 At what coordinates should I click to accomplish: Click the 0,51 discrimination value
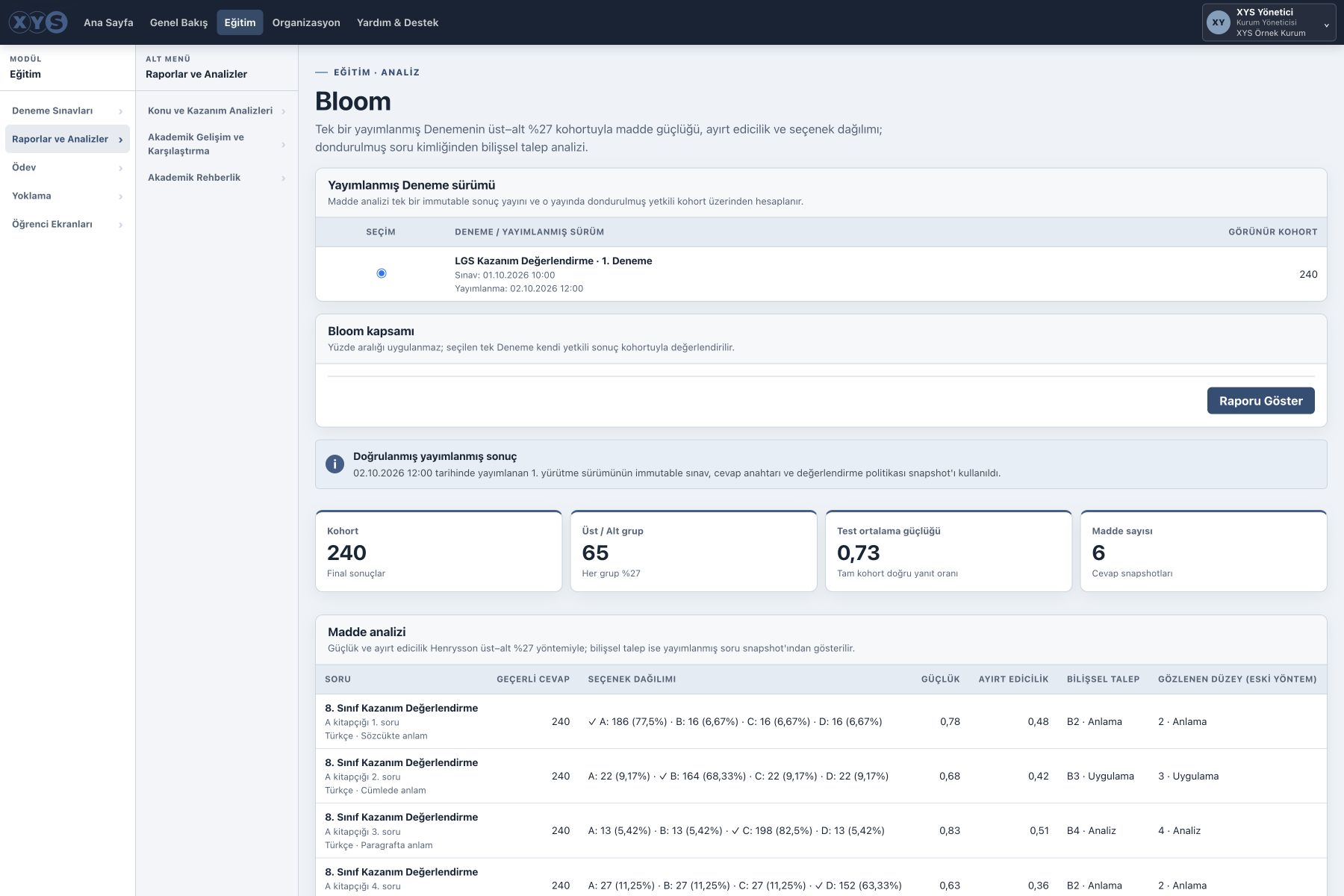(x=1039, y=831)
